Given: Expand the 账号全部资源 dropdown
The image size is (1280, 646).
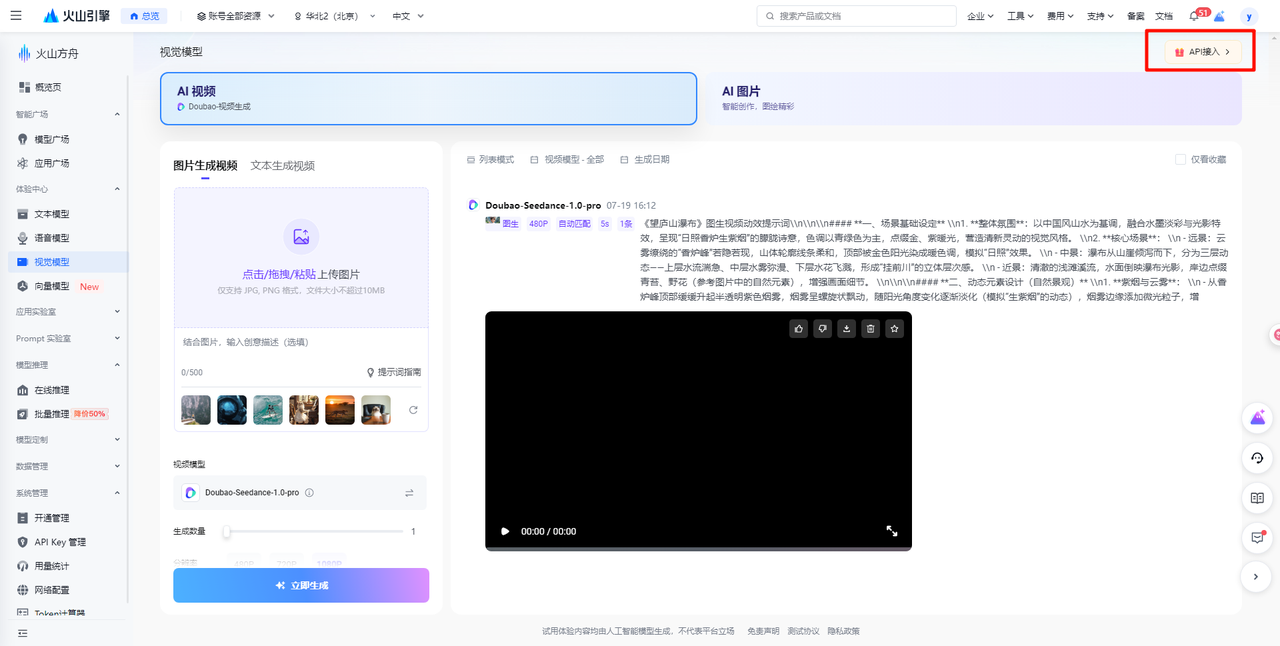Looking at the screenshot, I should [x=236, y=16].
